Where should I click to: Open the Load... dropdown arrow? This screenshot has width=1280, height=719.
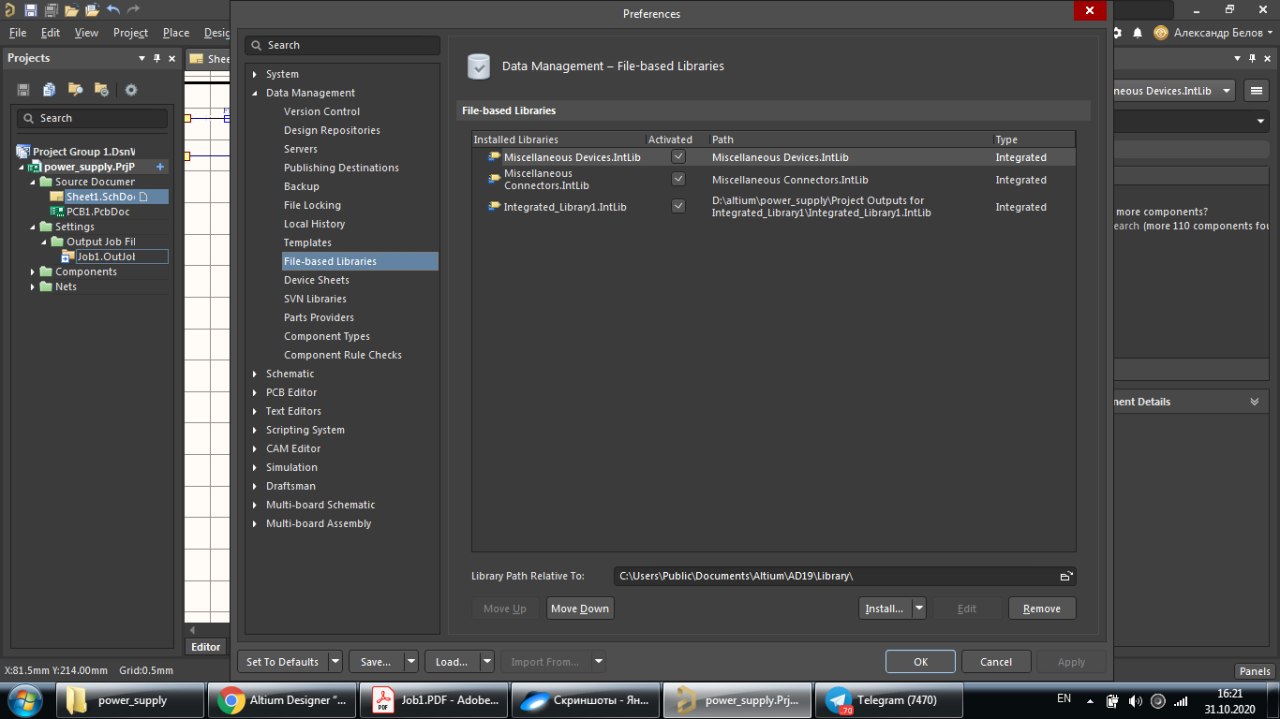click(x=487, y=662)
